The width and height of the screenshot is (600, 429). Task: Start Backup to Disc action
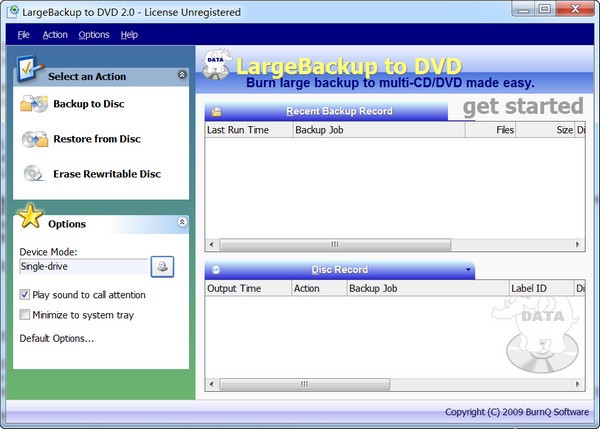(89, 104)
